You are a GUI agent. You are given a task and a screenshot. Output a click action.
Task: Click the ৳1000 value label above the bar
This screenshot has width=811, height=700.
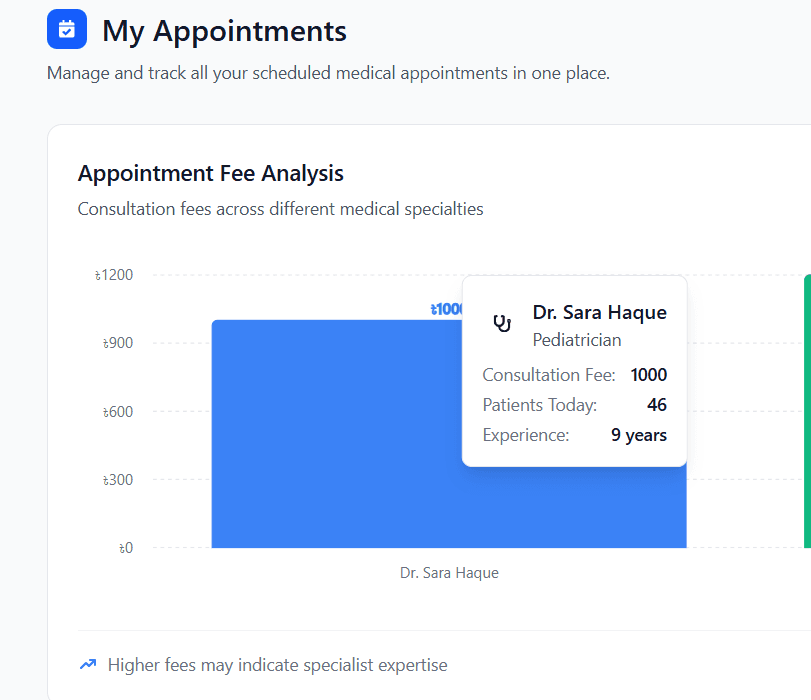447,309
